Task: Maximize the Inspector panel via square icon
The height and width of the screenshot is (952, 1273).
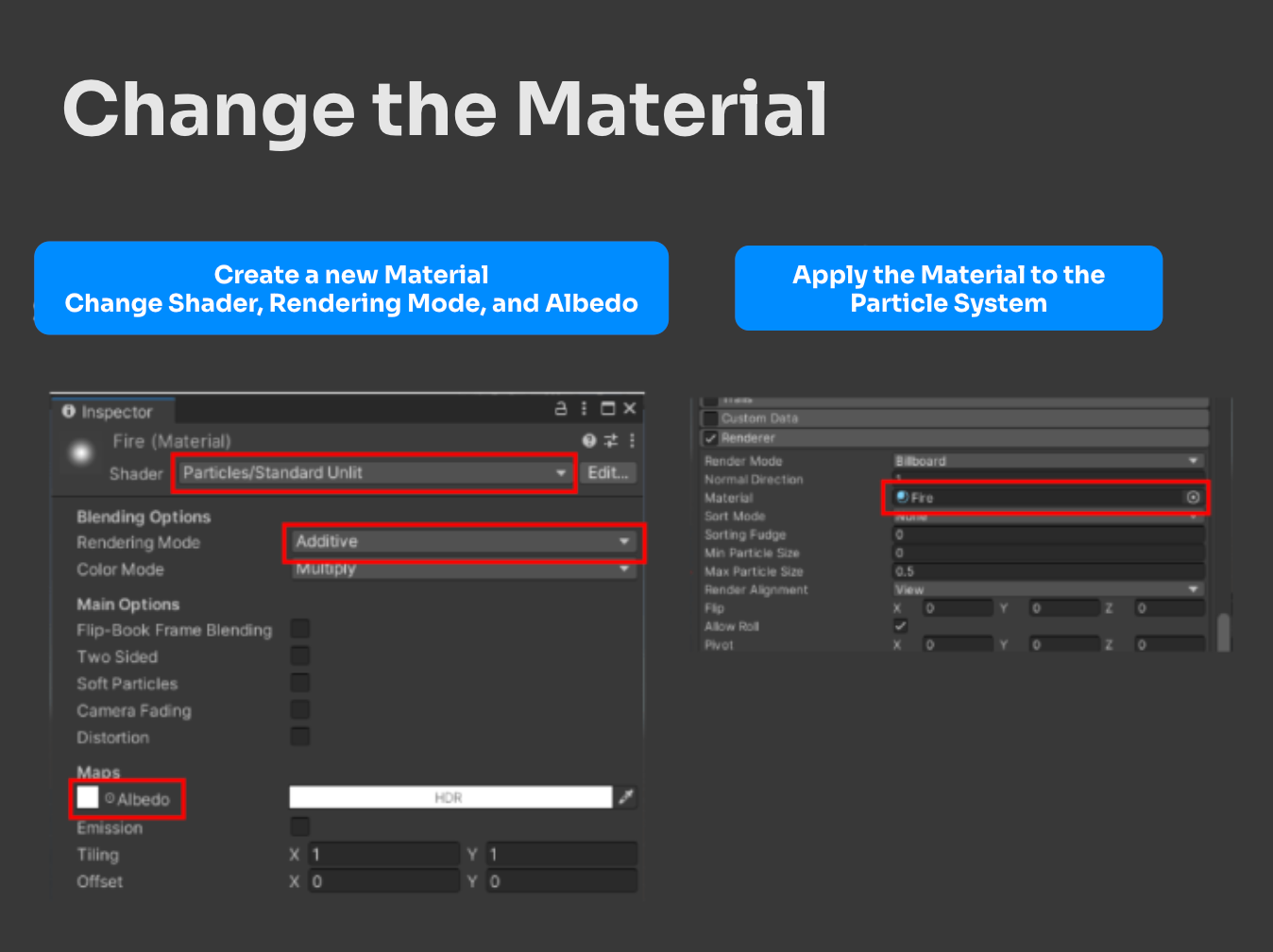Action: point(608,409)
